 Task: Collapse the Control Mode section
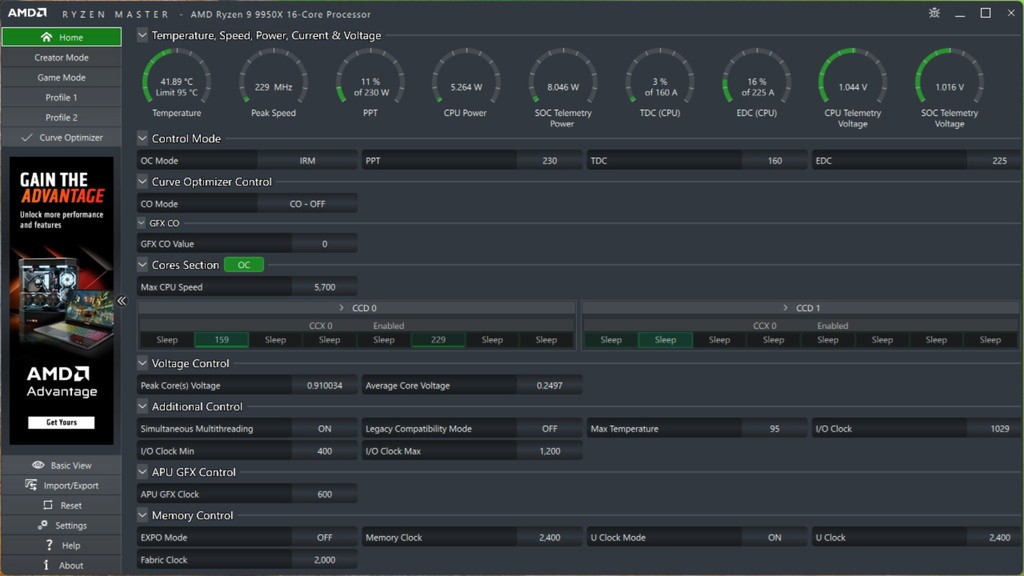tap(143, 139)
